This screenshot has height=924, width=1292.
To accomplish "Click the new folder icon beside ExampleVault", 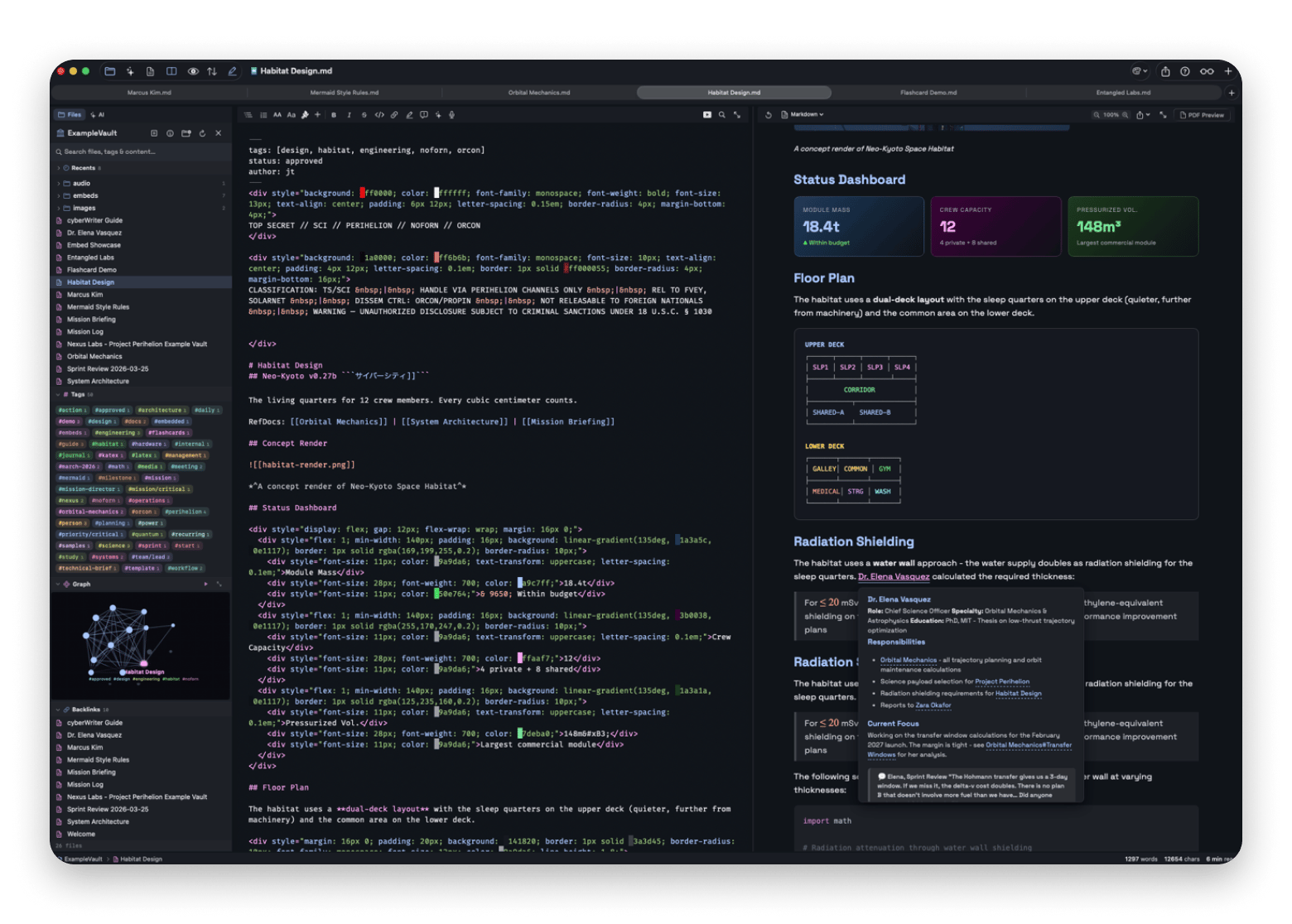I will click(186, 133).
